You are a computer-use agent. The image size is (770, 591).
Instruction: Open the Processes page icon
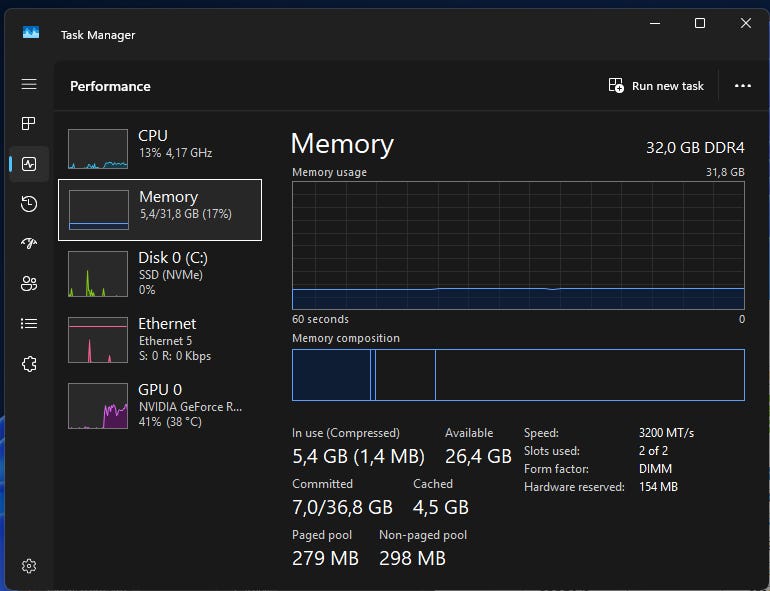(29, 123)
